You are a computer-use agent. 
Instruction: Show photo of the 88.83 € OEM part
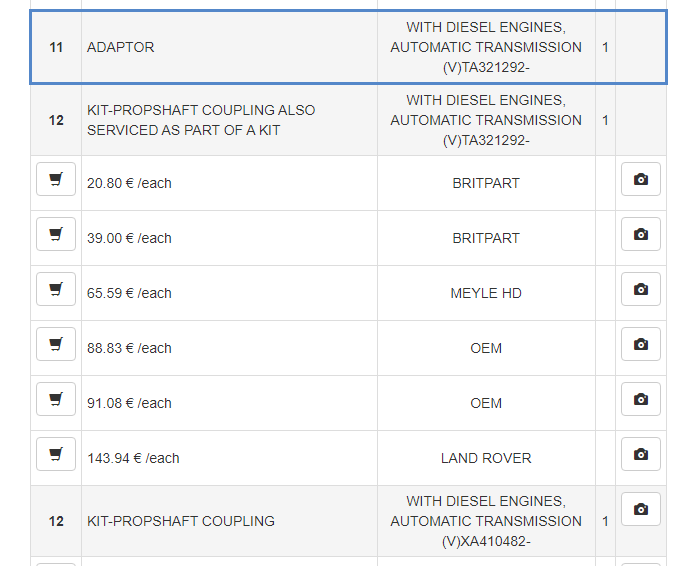(640, 344)
